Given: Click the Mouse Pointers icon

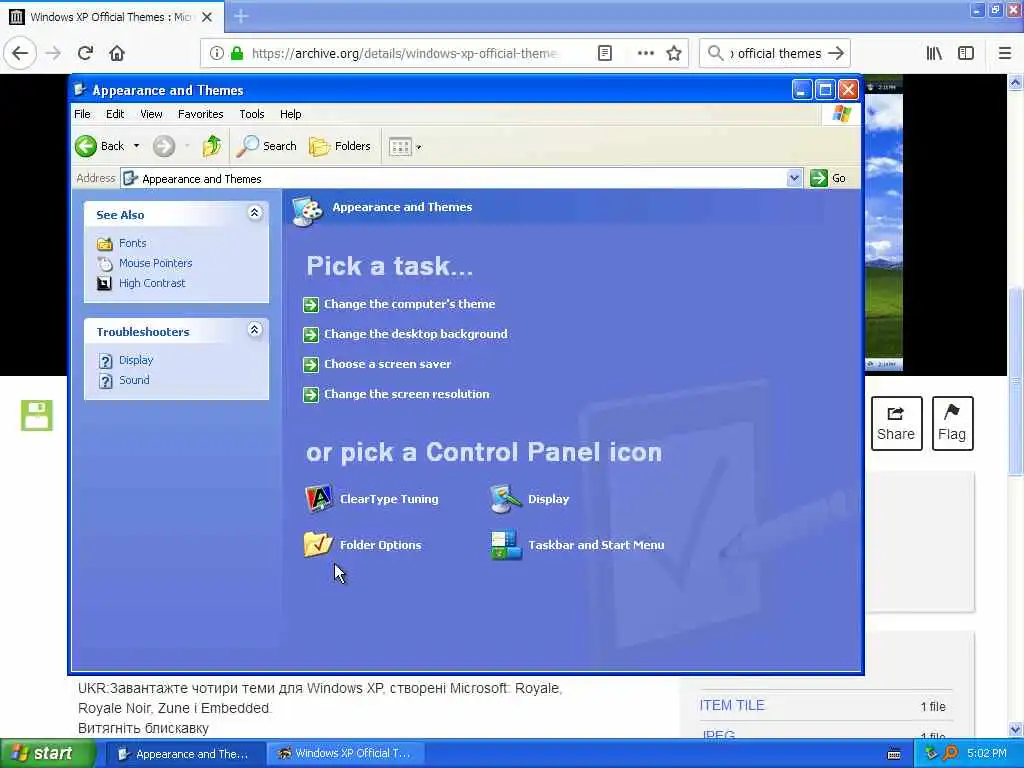Looking at the screenshot, I should (104, 264).
